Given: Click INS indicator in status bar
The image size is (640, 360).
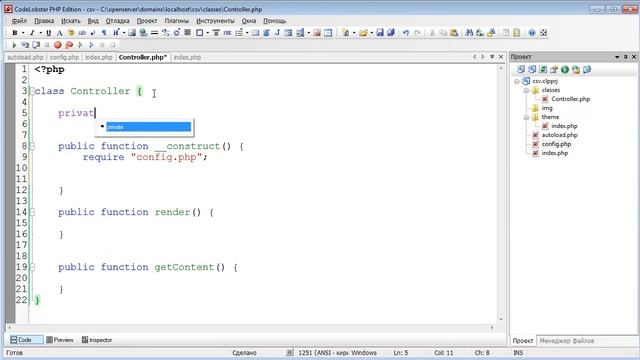Looking at the screenshot, I should 518,353.
